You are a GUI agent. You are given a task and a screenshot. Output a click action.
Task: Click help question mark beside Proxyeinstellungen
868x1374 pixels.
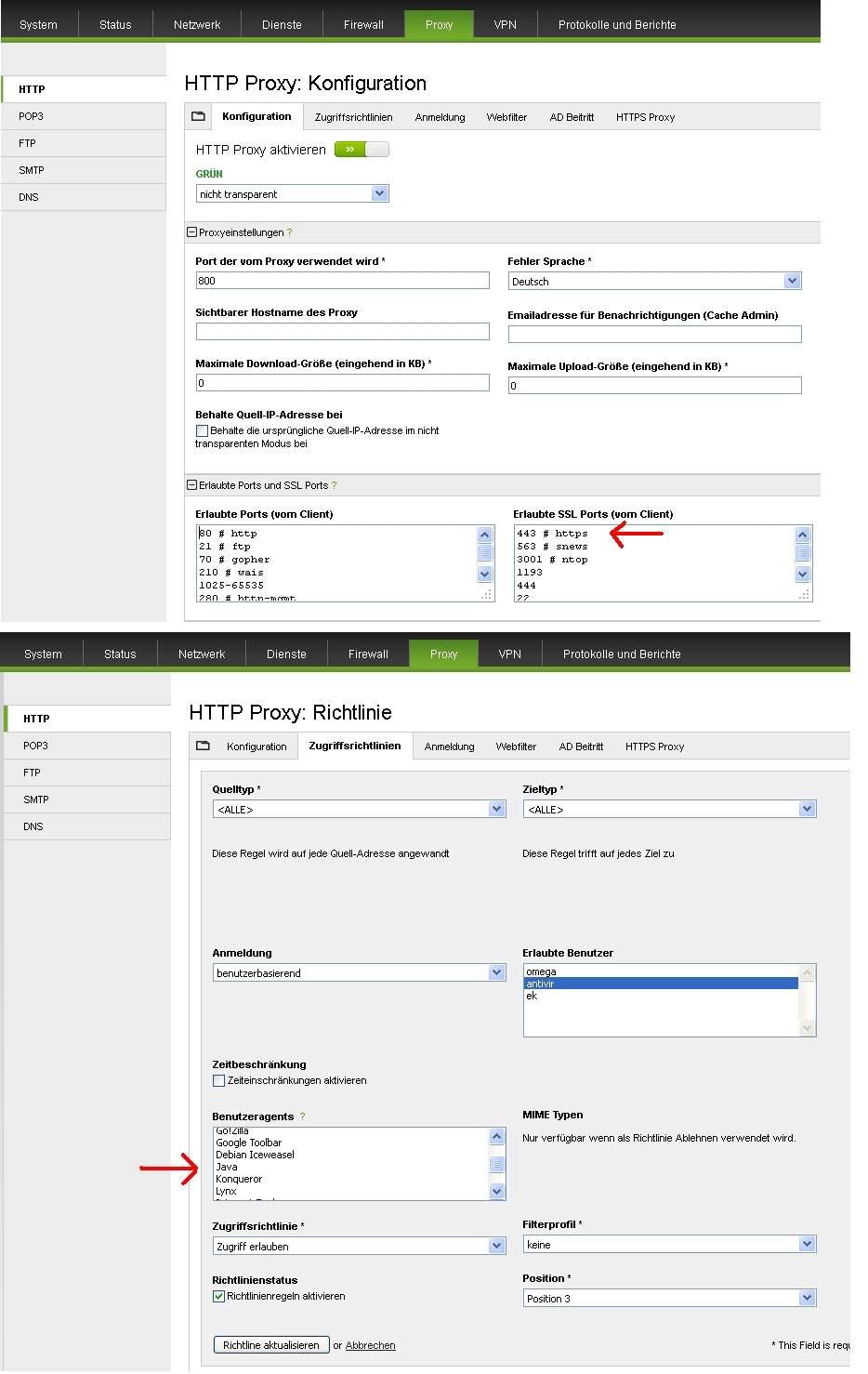[x=290, y=233]
